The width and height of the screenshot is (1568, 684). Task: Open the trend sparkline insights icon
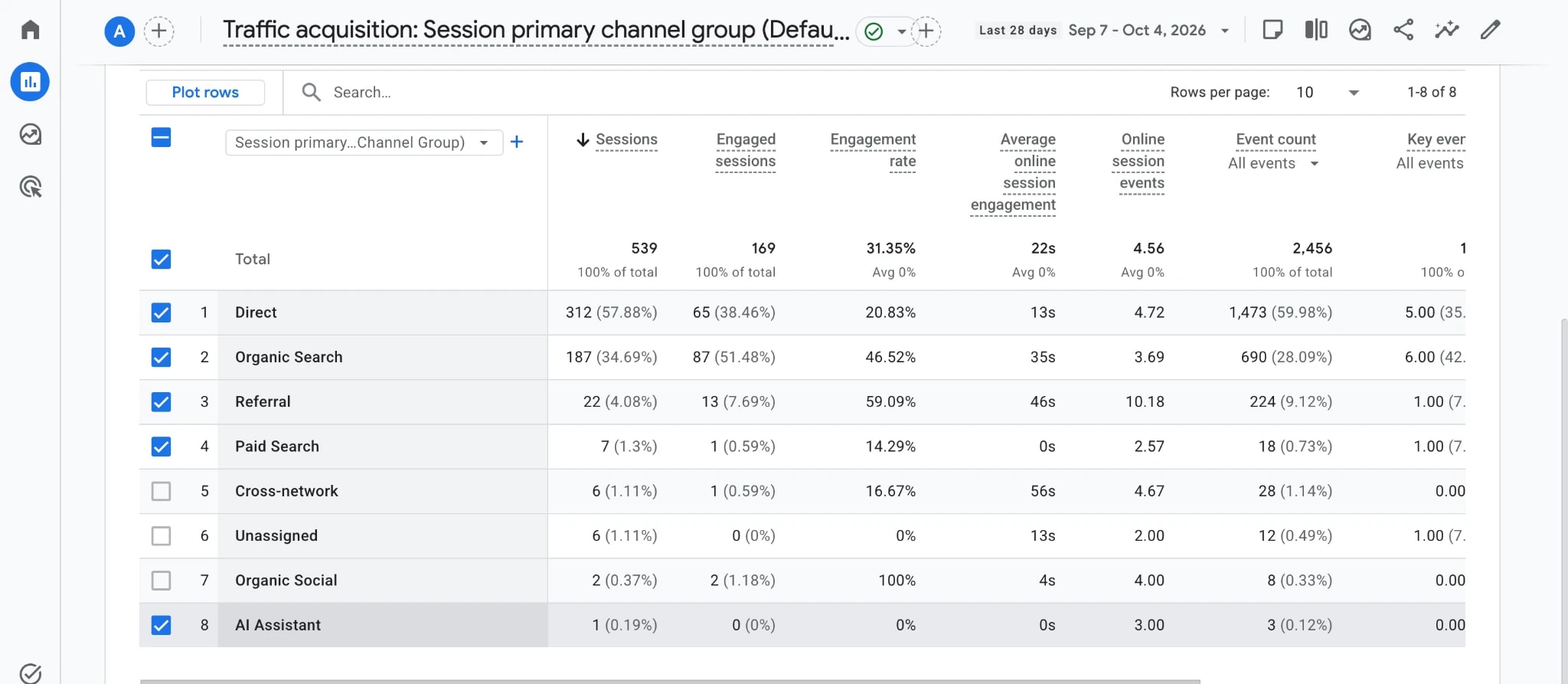(1447, 30)
